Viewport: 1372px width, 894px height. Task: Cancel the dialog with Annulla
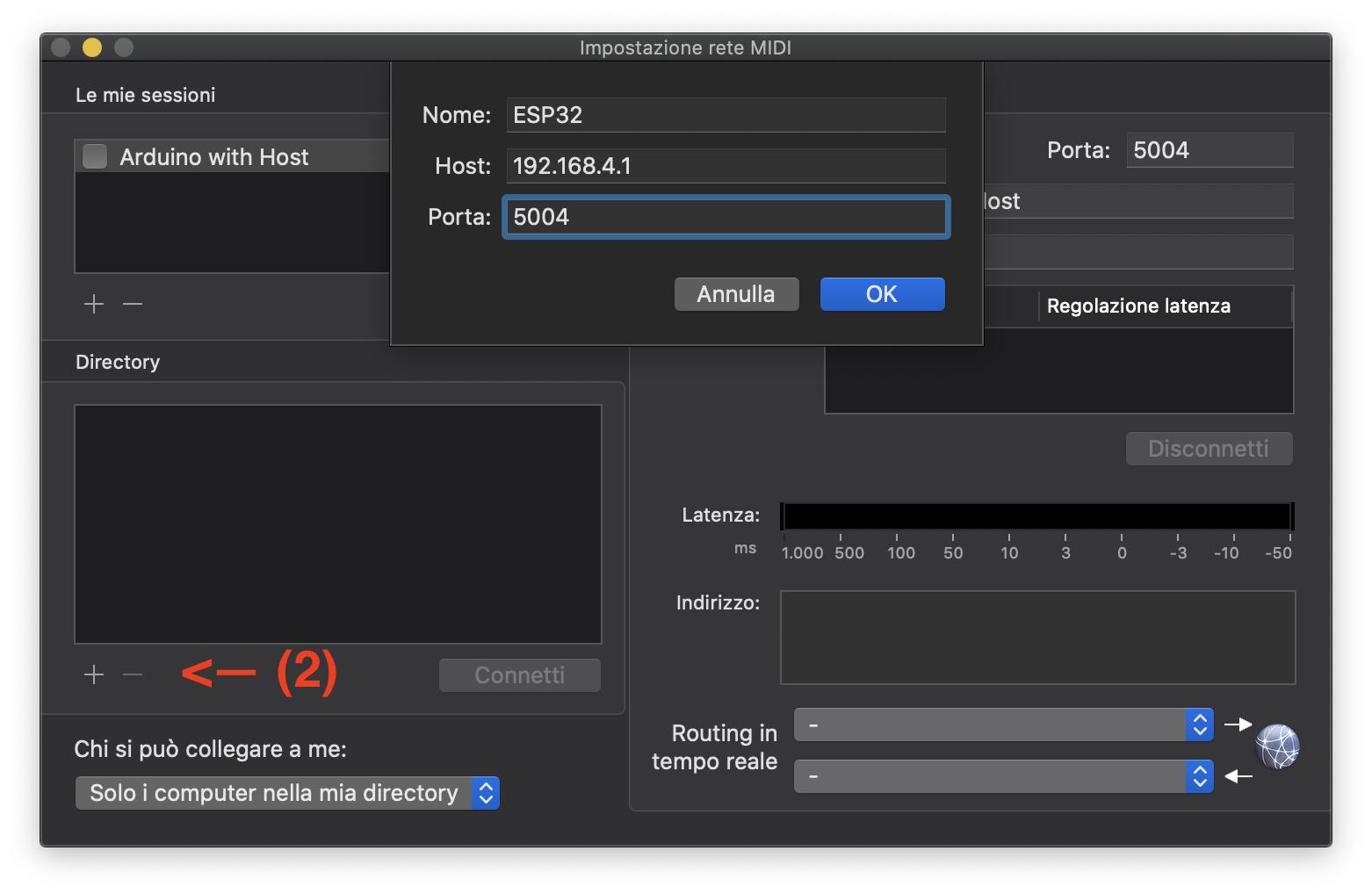(x=736, y=293)
